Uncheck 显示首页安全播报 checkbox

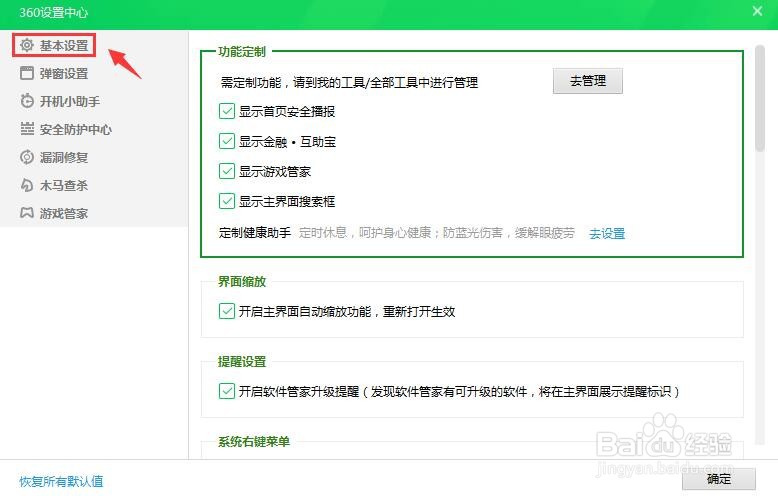pos(227,111)
